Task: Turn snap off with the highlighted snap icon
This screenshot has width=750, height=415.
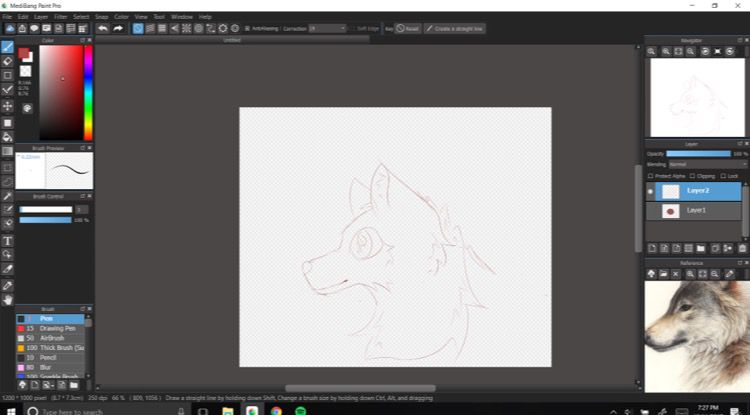Action: click(x=138, y=29)
